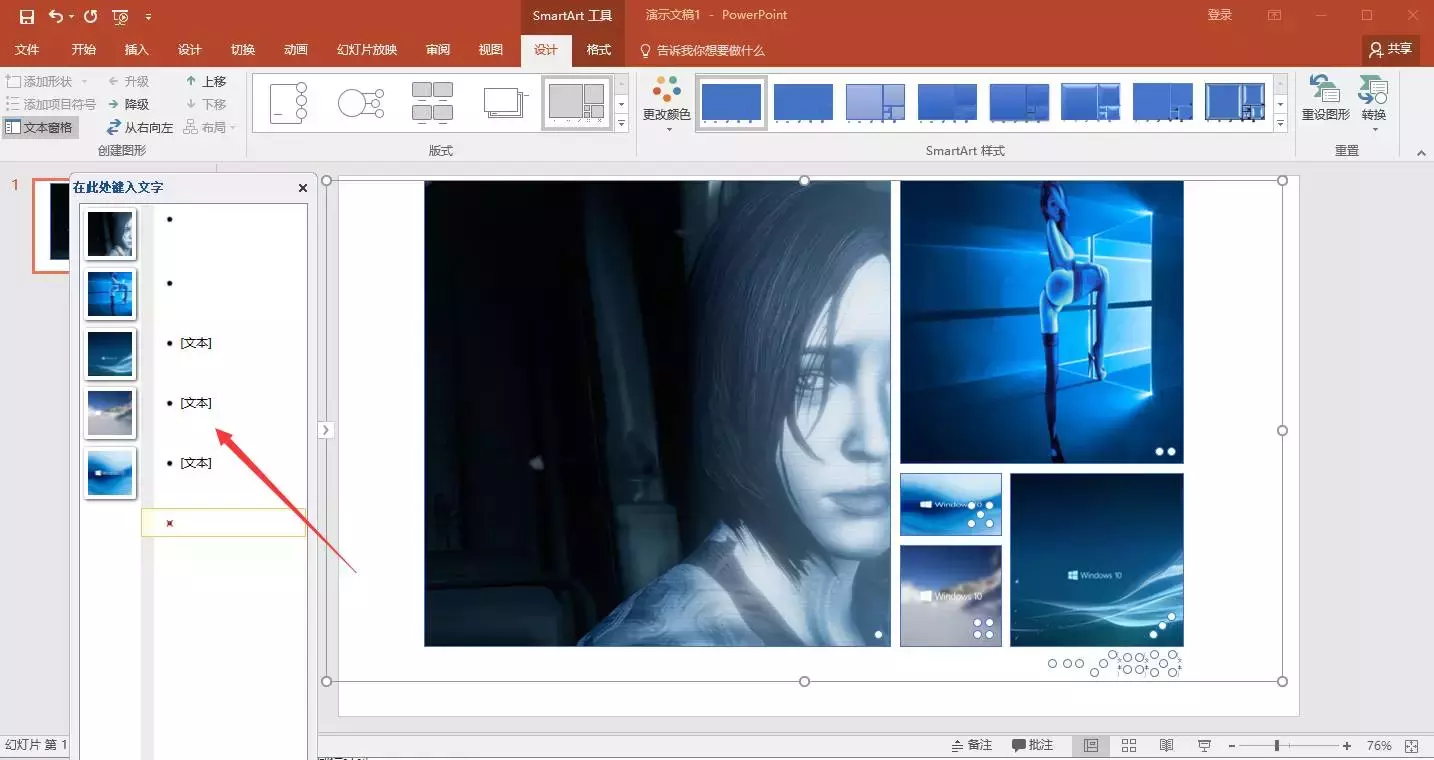Click the fourth picture thumbnail in text pane

point(110,414)
